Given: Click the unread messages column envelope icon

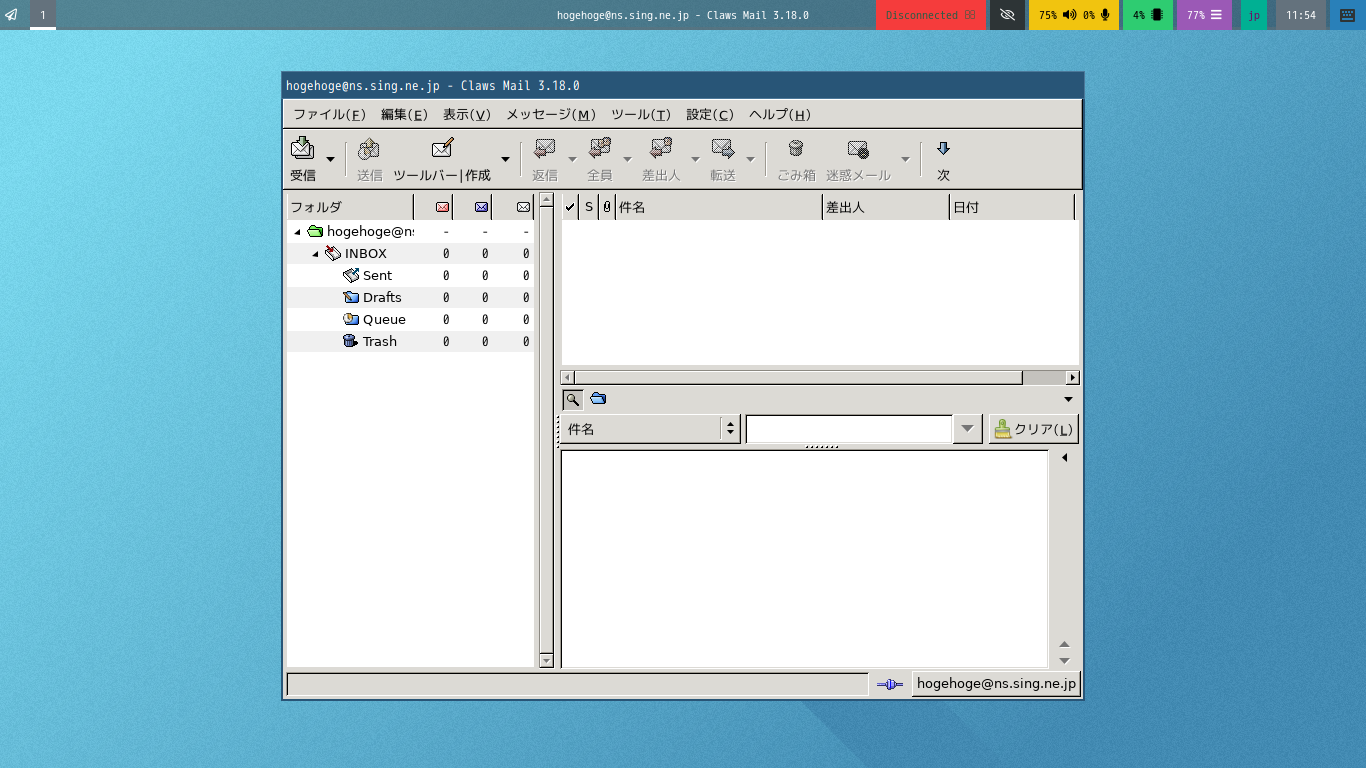Looking at the screenshot, I should click(482, 207).
